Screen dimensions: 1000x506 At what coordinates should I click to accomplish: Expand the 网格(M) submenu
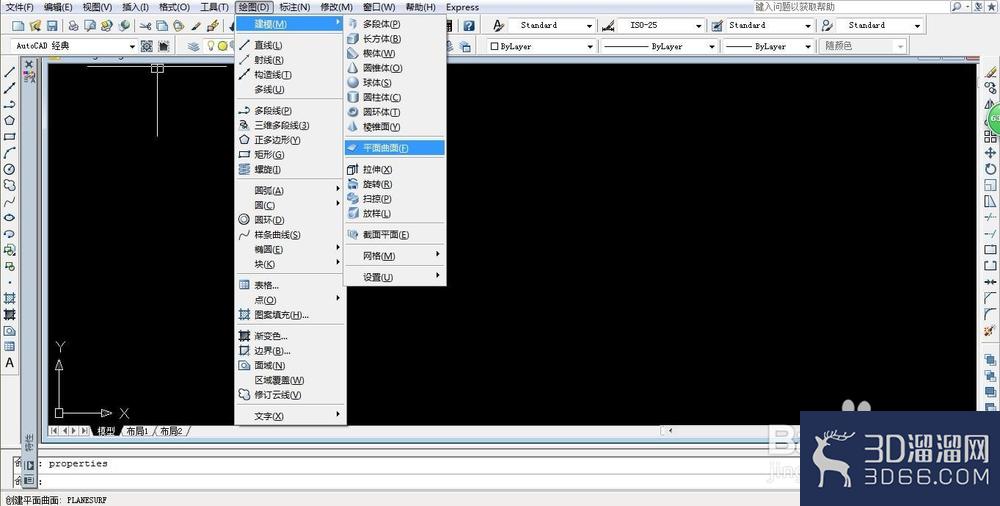[394, 256]
